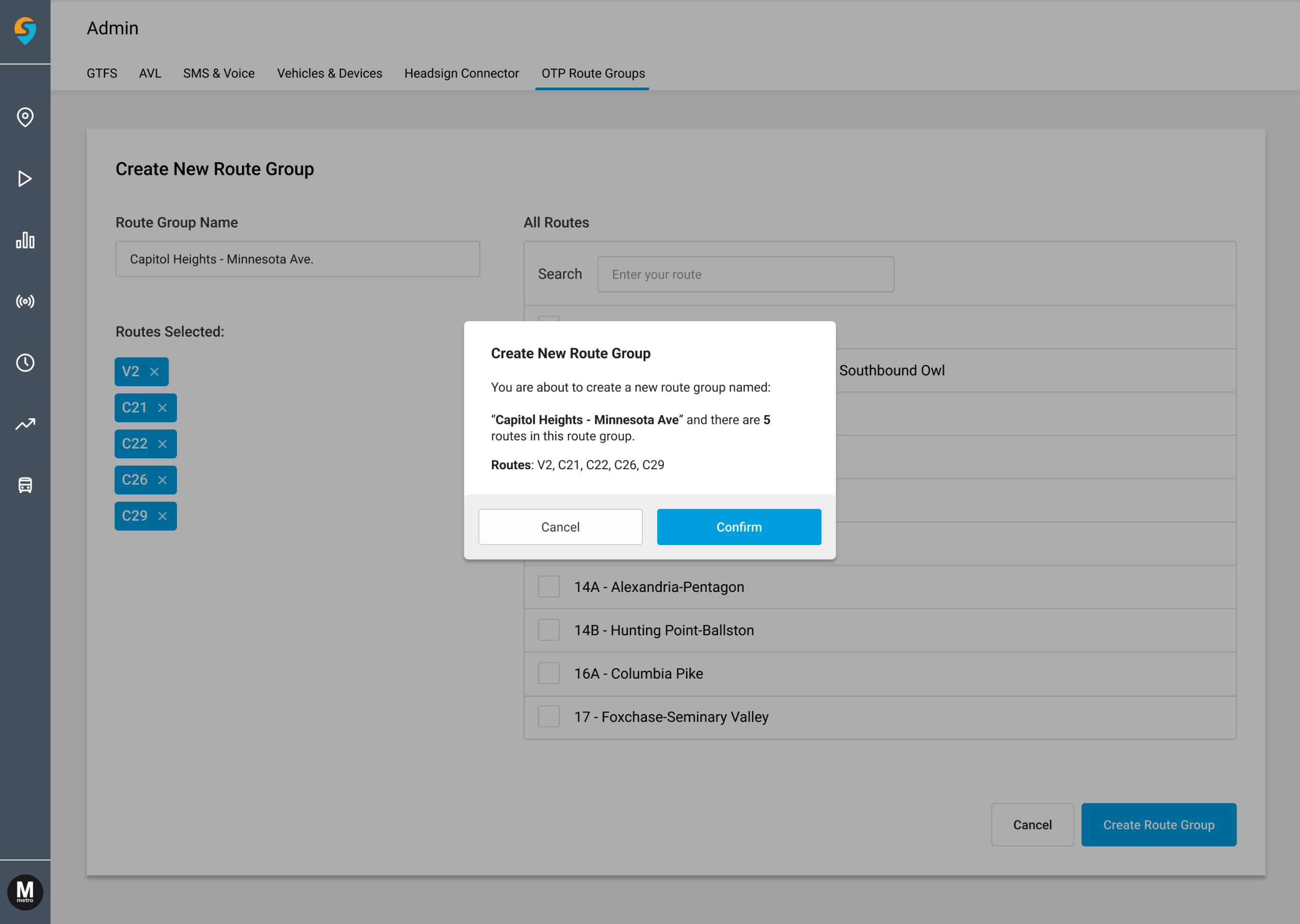1300x924 pixels.
Task: Remove the V2 route chip
Action: (x=154, y=372)
